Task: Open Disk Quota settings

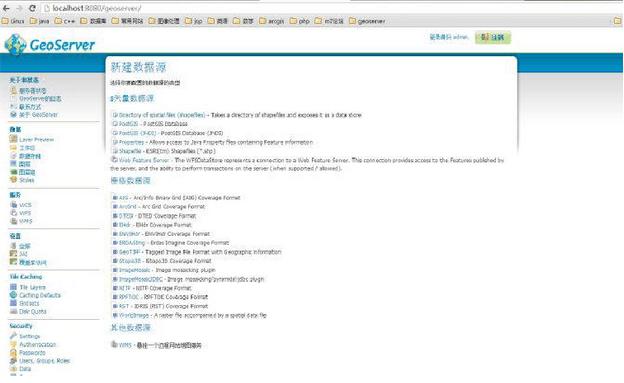Action: [x=33, y=311]
